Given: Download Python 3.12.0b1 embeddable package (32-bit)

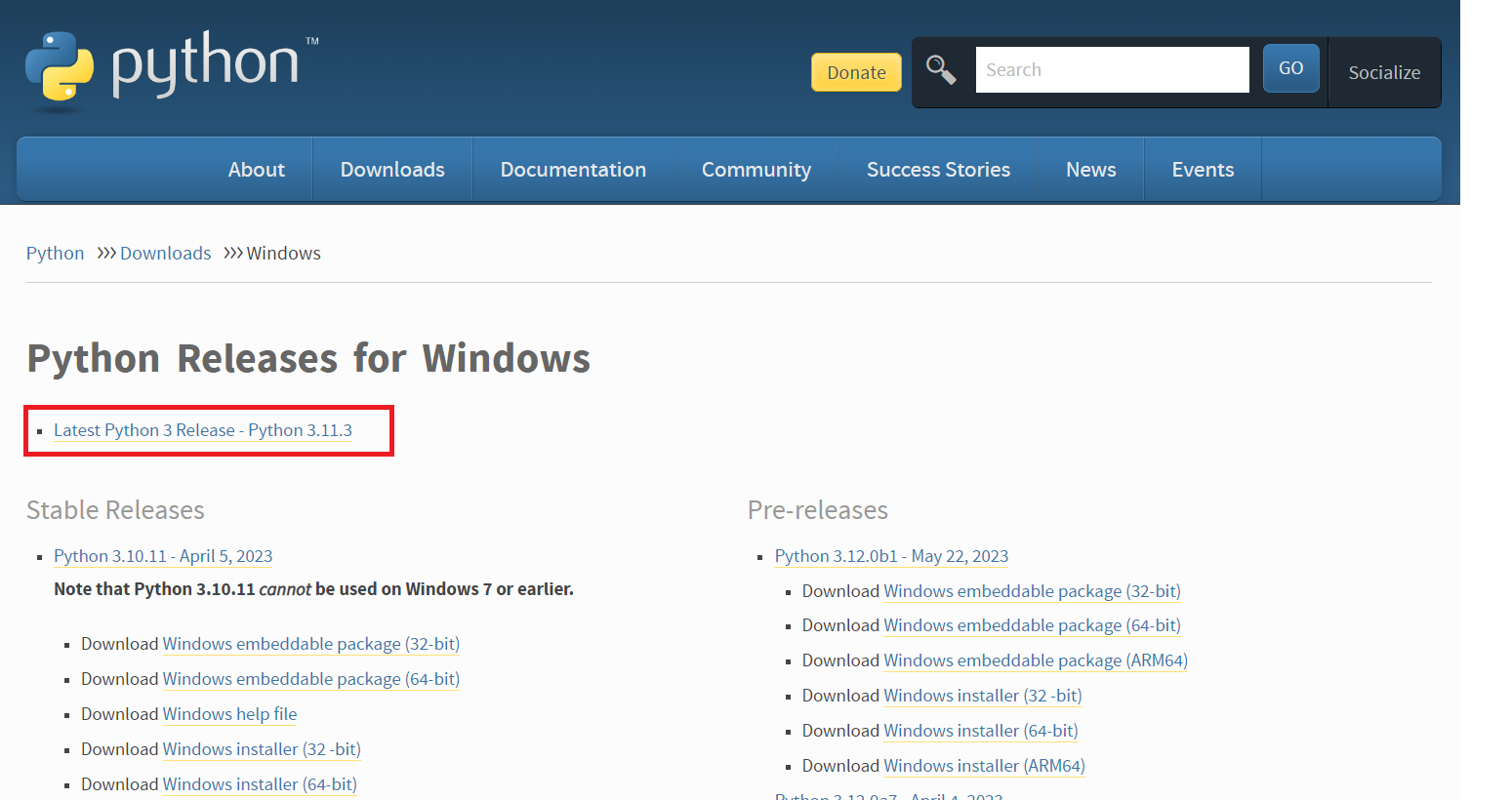Looking at the screenshot, I should tap(1032, 591).
